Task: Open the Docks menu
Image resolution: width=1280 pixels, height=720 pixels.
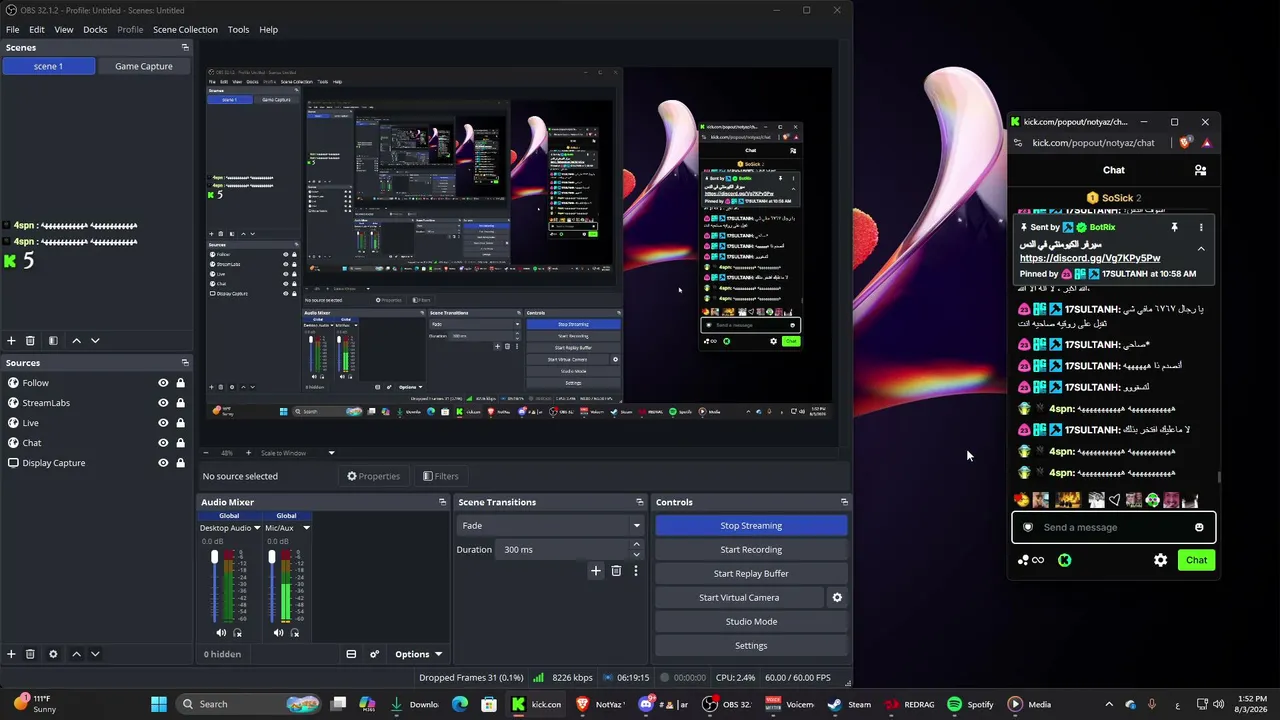Action: click(95, 29)
